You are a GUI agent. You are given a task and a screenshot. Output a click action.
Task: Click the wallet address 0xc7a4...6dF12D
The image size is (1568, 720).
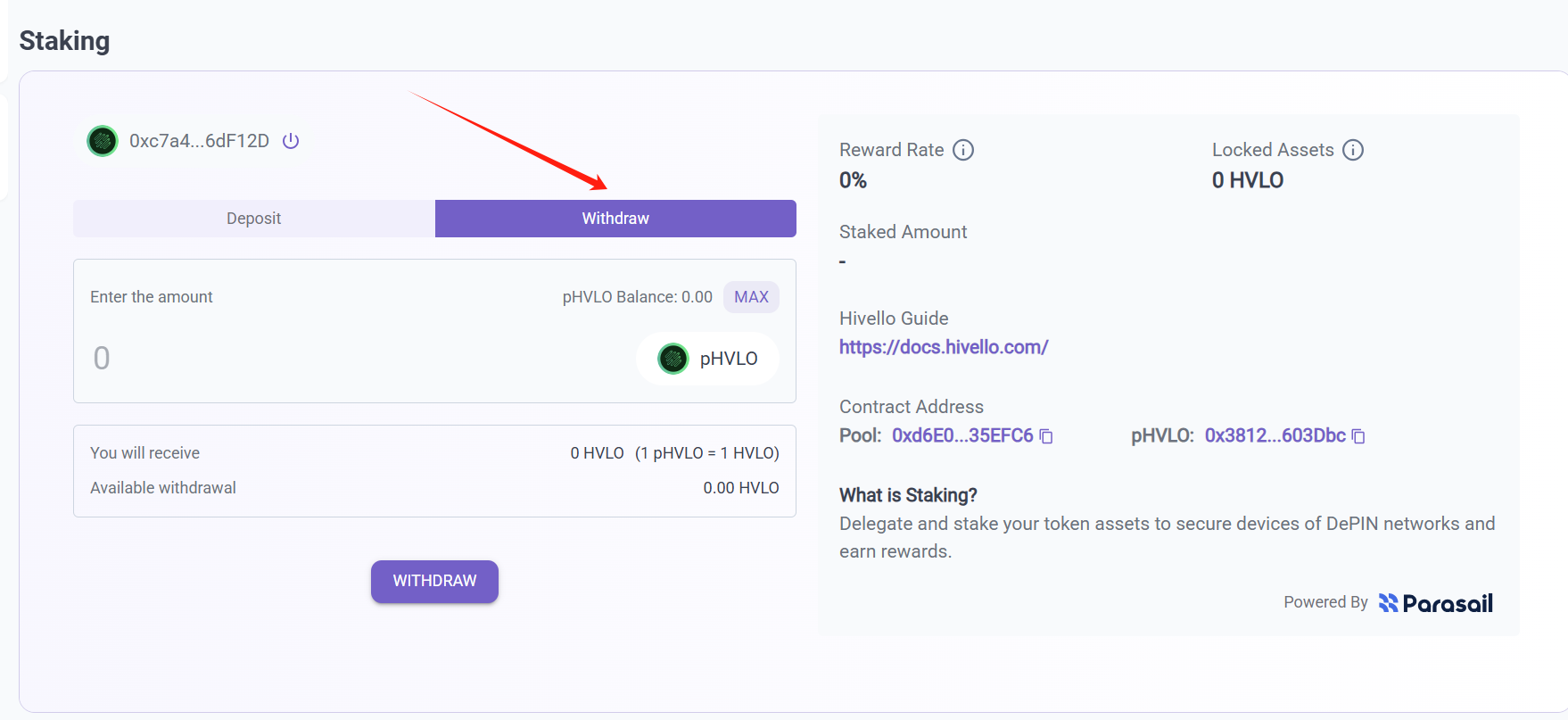(x=199, y=141)
